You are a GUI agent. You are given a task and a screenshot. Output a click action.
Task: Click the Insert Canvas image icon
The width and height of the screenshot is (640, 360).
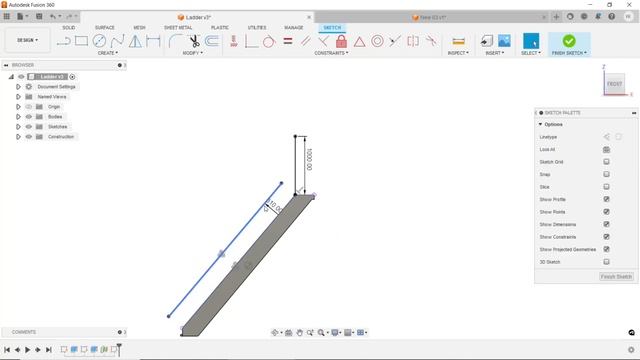click(504, 41)
